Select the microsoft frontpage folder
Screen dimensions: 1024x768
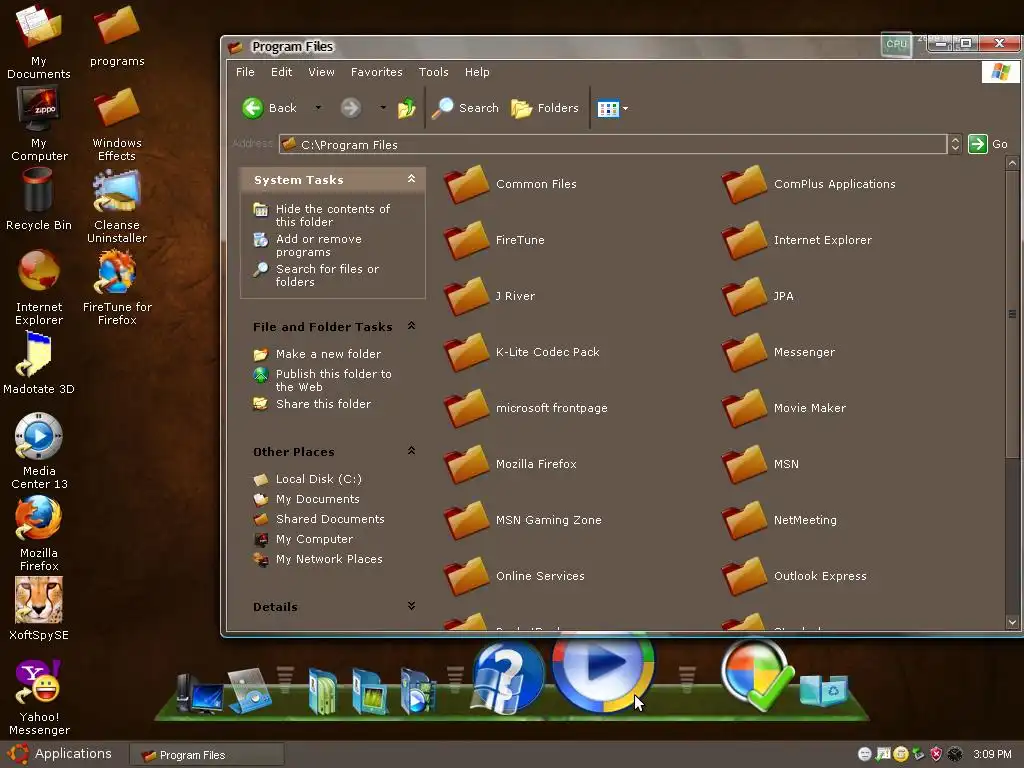526,408
